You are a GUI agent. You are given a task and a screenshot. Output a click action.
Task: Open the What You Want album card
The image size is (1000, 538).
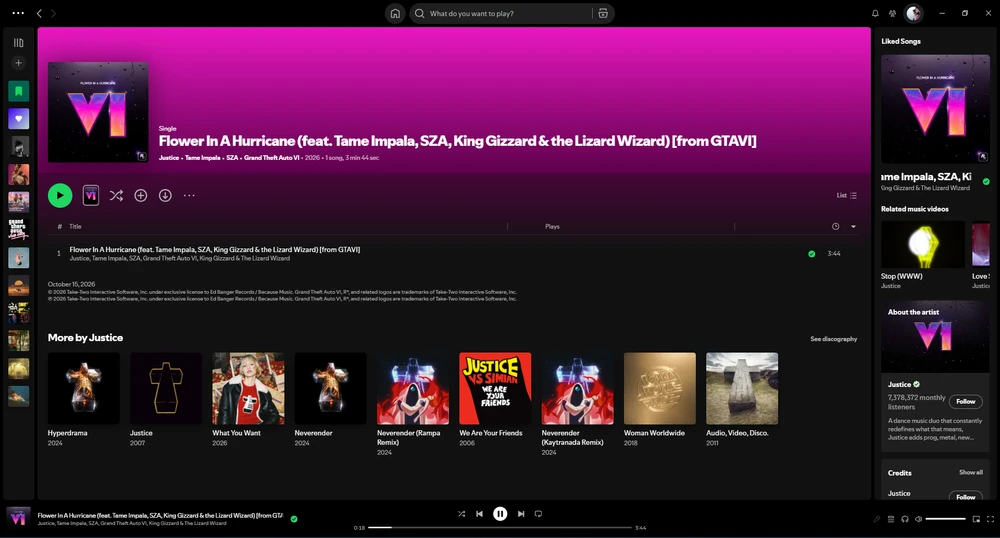pos(248,398)
